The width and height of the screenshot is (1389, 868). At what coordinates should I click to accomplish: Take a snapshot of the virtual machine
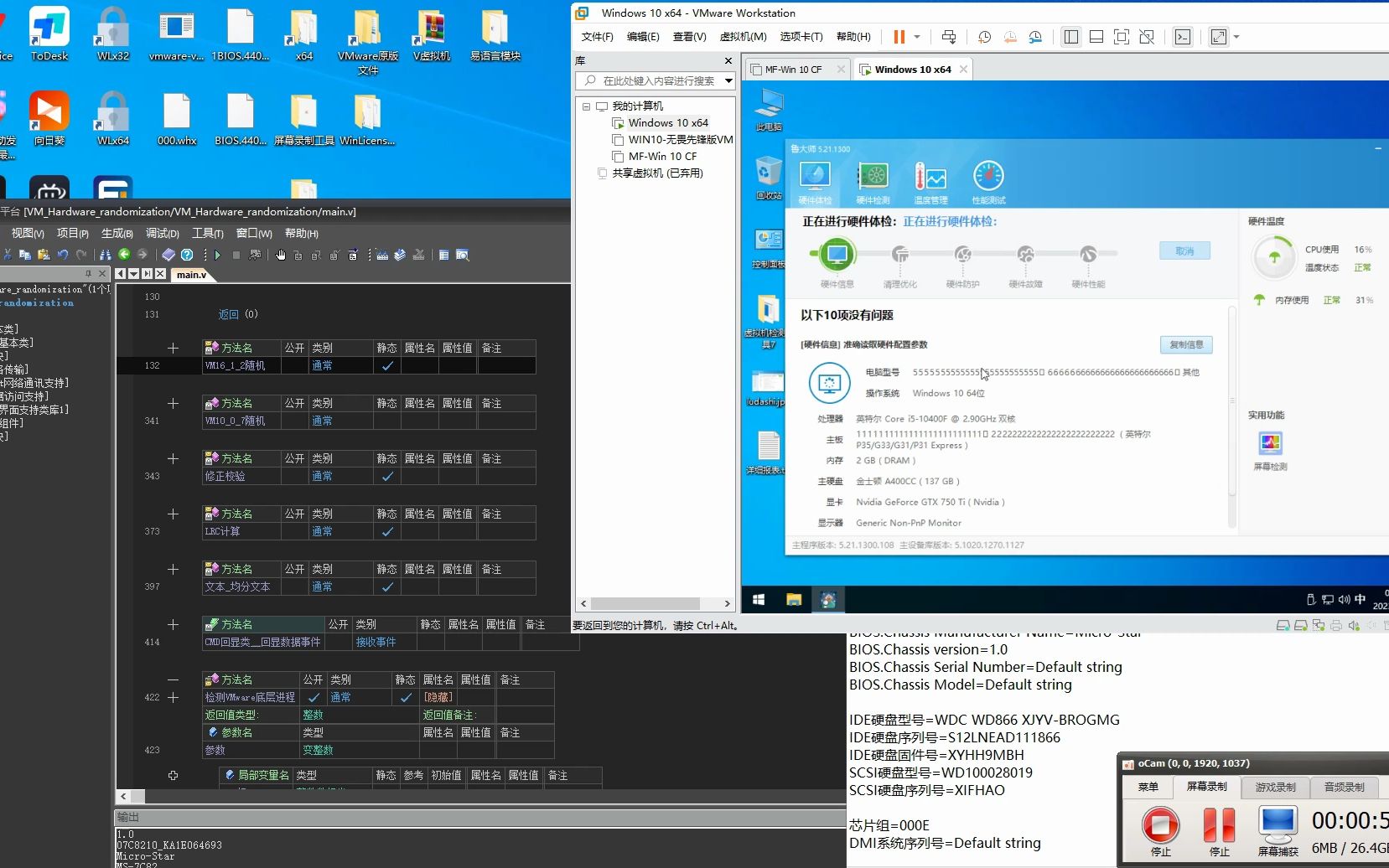[985, 37]
